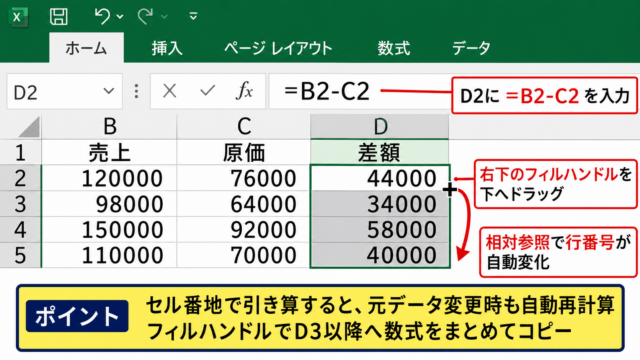Select cell with value 58000
The image size is (640, 360).
tap(380, 229)
